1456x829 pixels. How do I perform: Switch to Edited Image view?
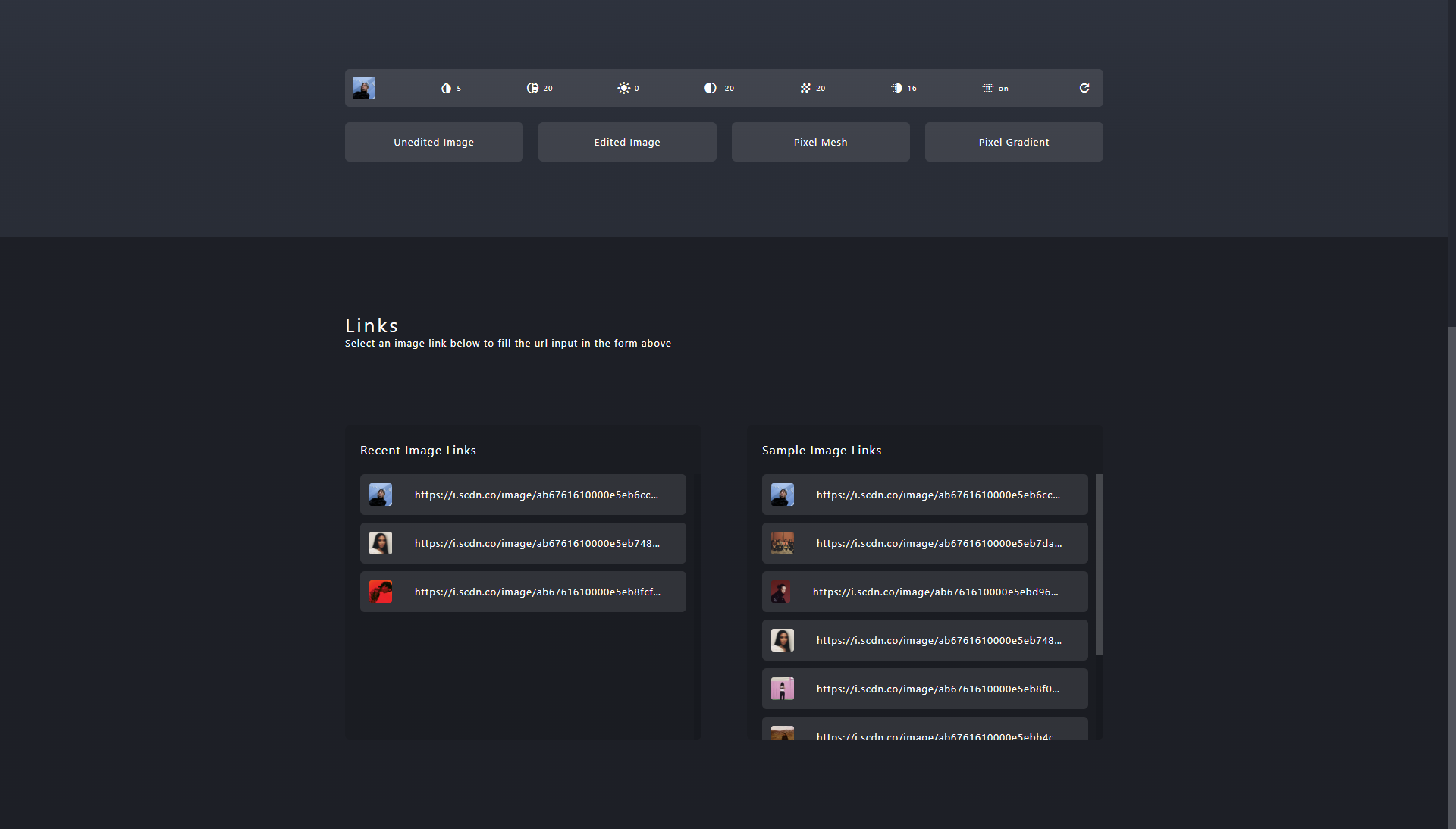pyautogui.click(x=627, y=142)
